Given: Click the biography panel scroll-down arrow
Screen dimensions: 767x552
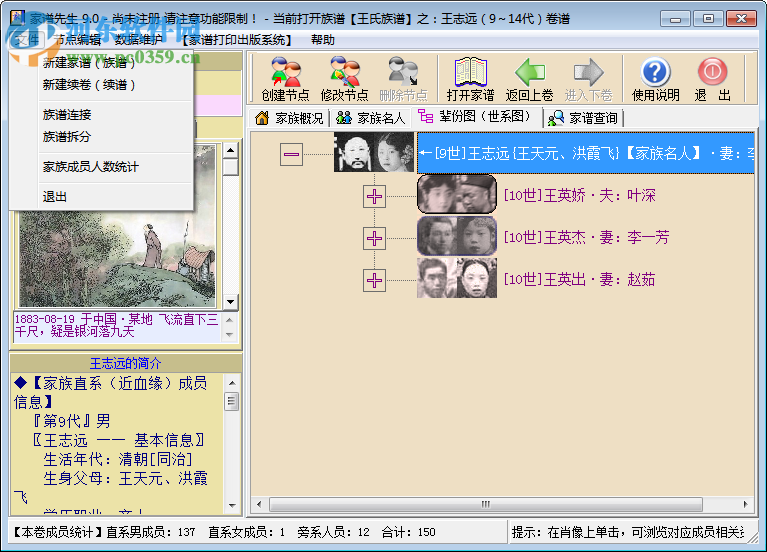Looking at the screenshot, I should point(232,506).
